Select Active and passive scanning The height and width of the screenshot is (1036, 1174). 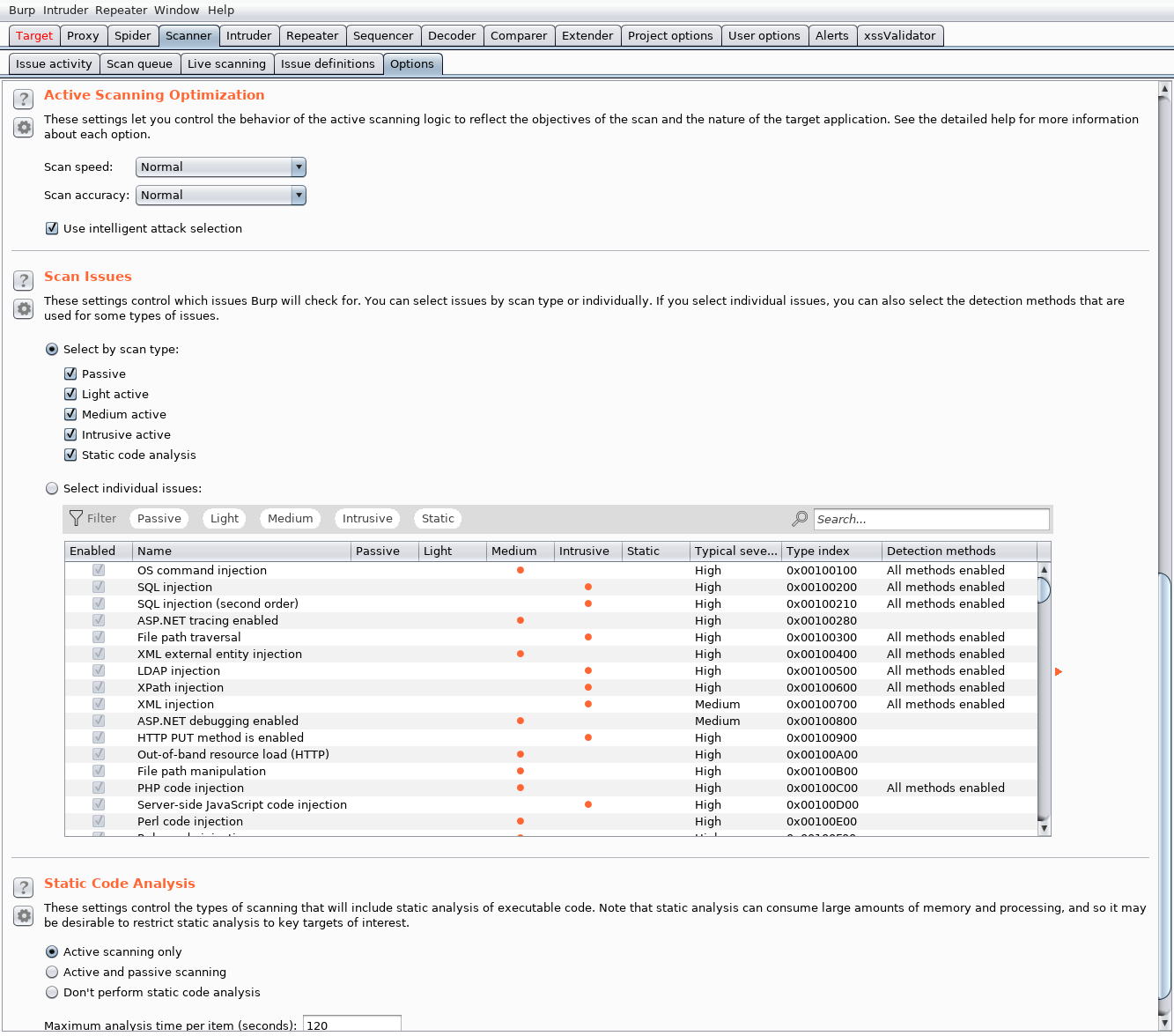click(x=52, y=972)
